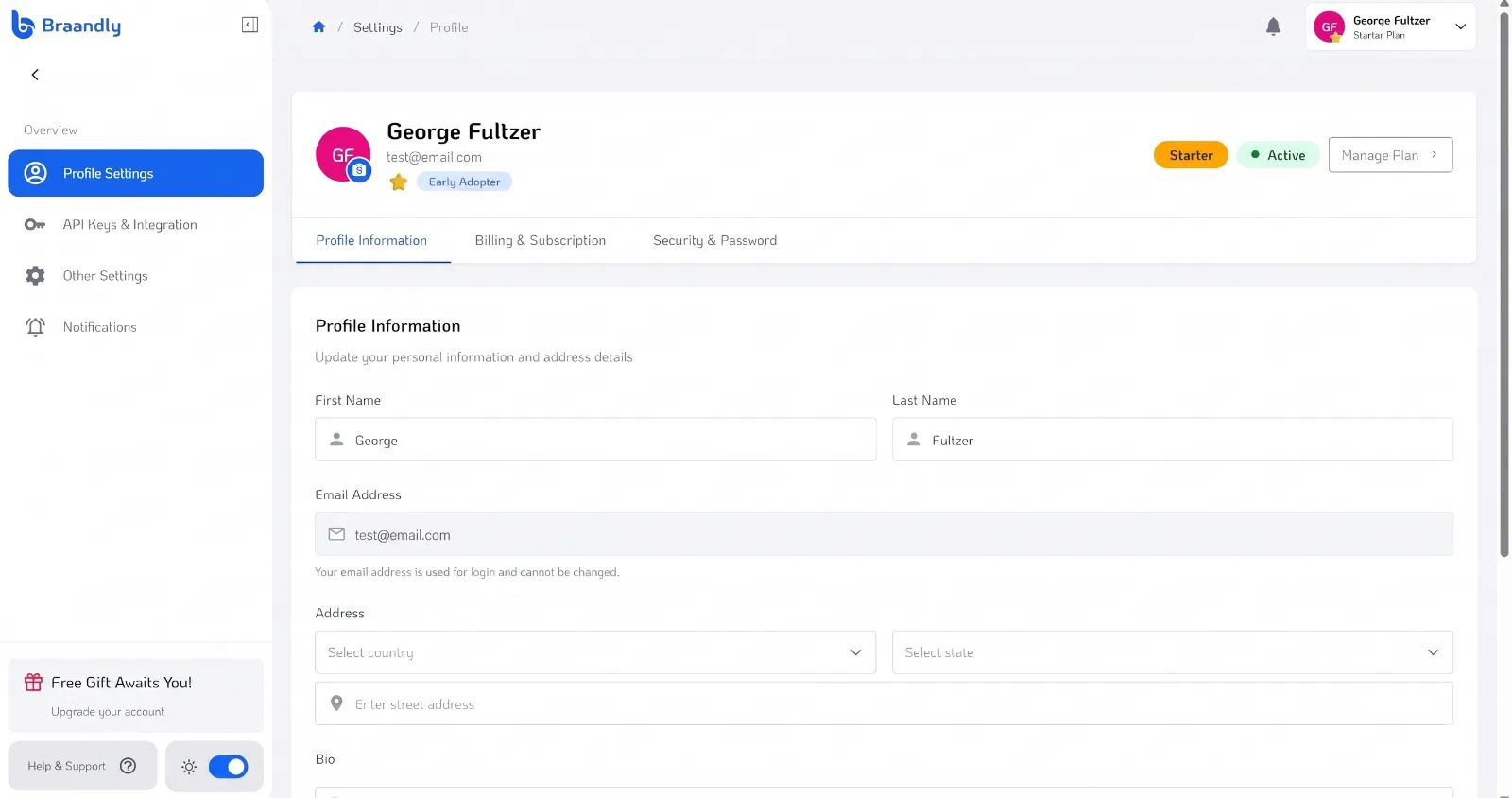Click the Email Address field

coord(884,534)
